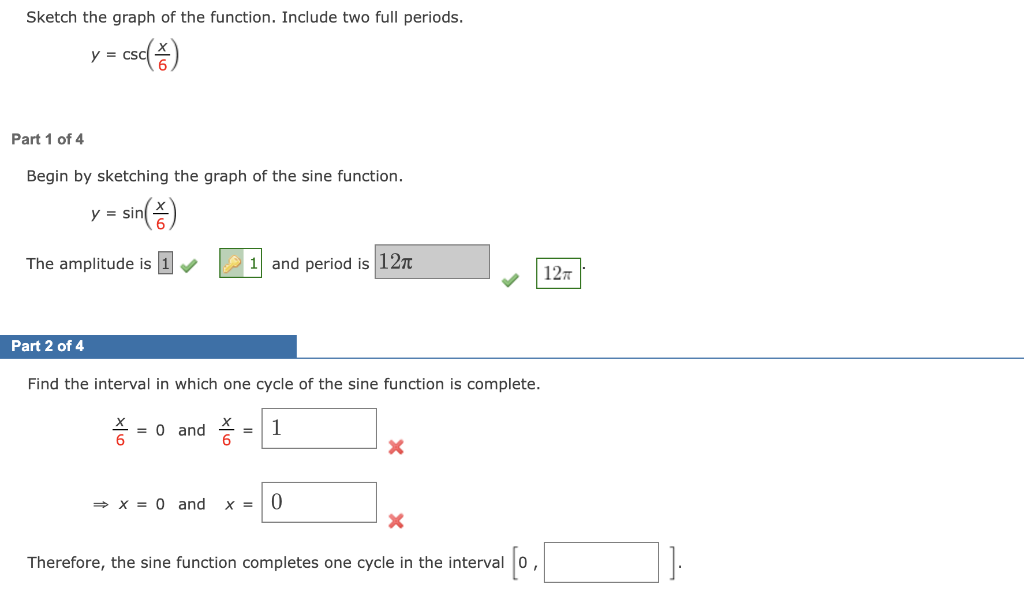Select the amplitude answer box showing 1
Viewport: 1024px width, 610px height.
[164, 263]
